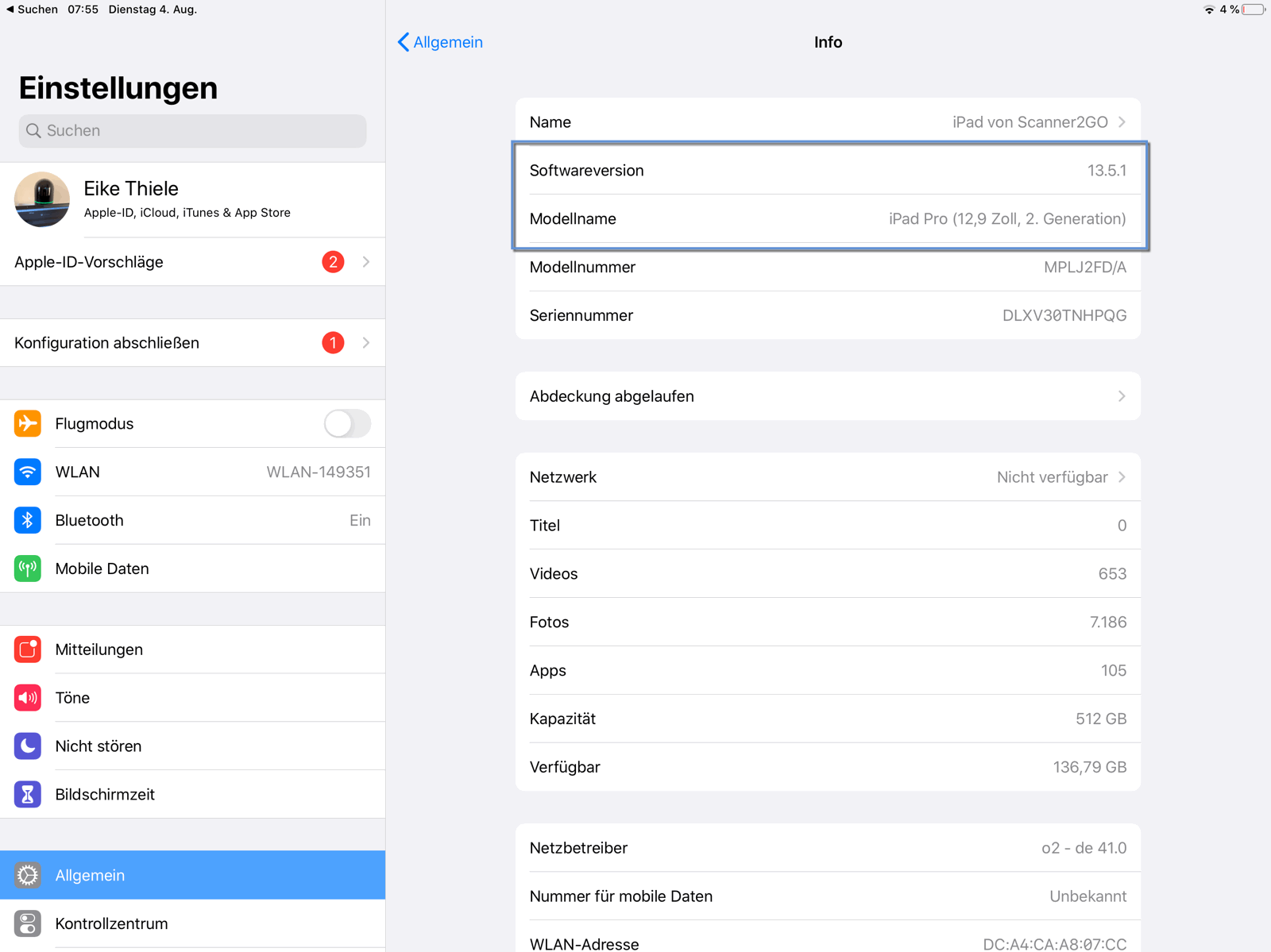The image size is (1271, 952).
Task: Tap the Mitteilungen notification icon
Action: tap(28, 649)
